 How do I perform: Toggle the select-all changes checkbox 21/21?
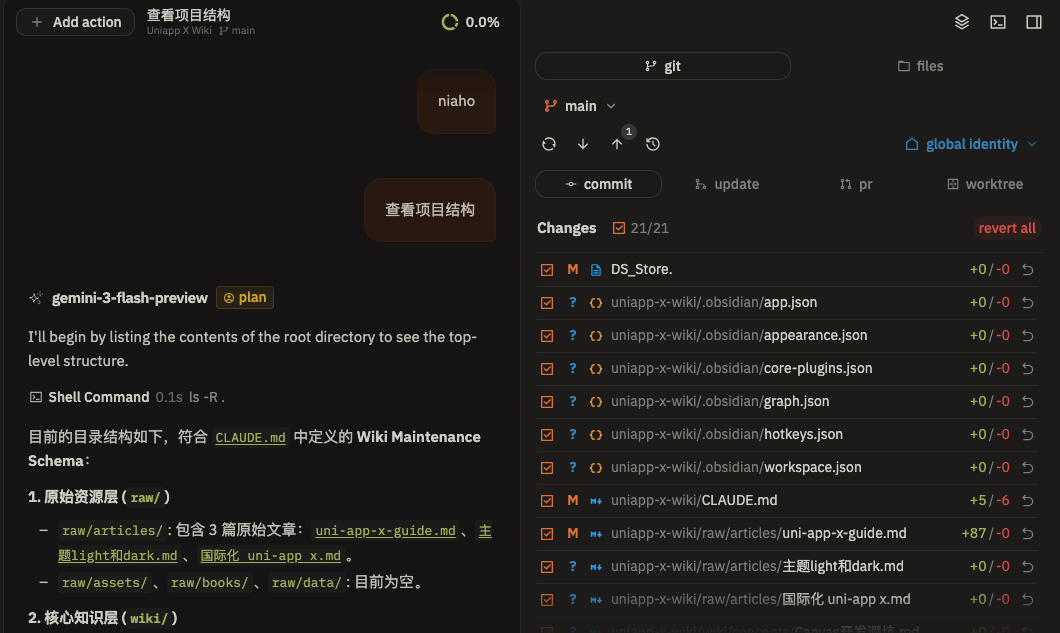click(619, 228)
